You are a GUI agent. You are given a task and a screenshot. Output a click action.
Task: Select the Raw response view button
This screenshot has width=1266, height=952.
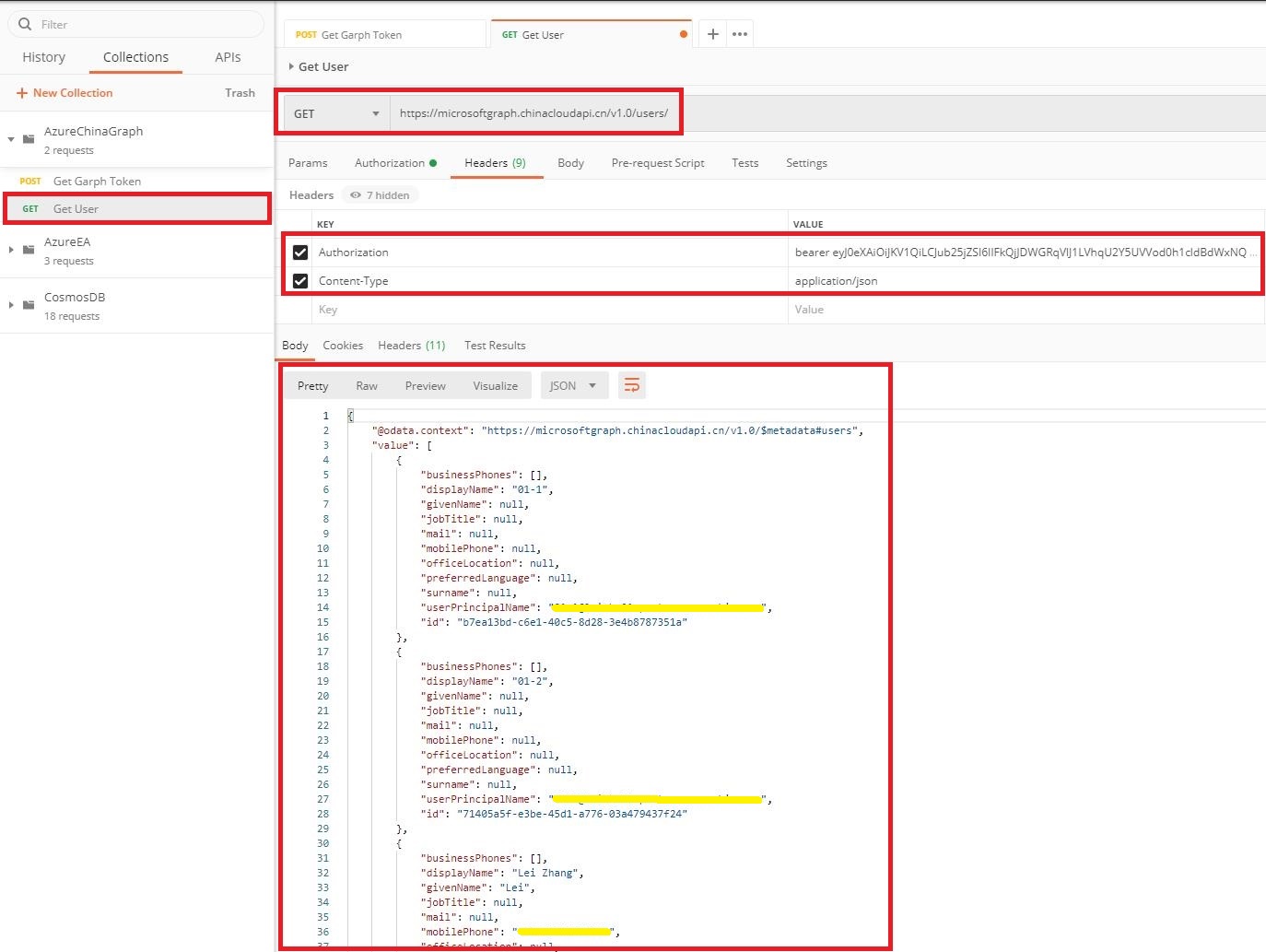(x=367, y=385)
